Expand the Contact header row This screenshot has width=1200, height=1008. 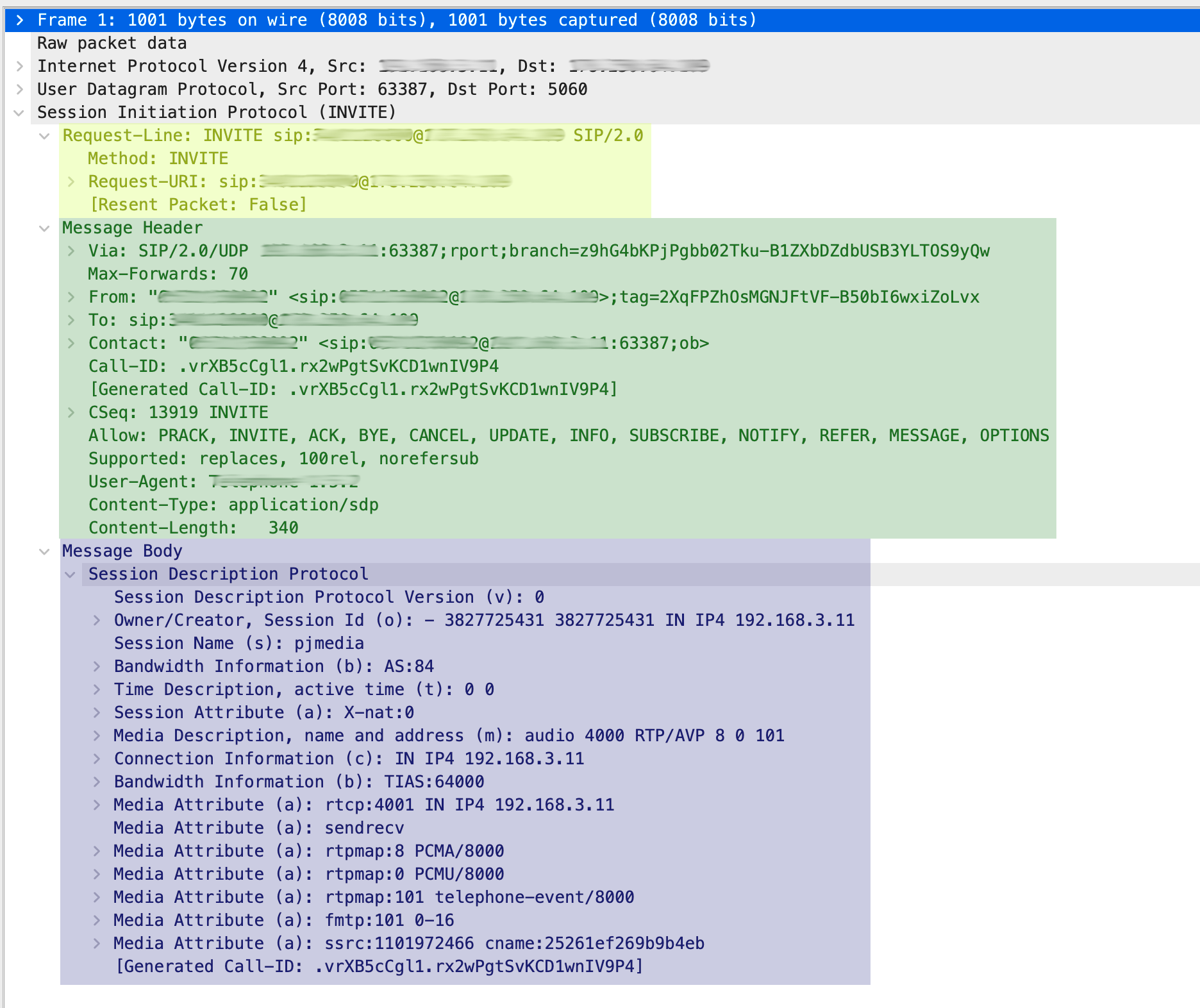pos(71,343)
